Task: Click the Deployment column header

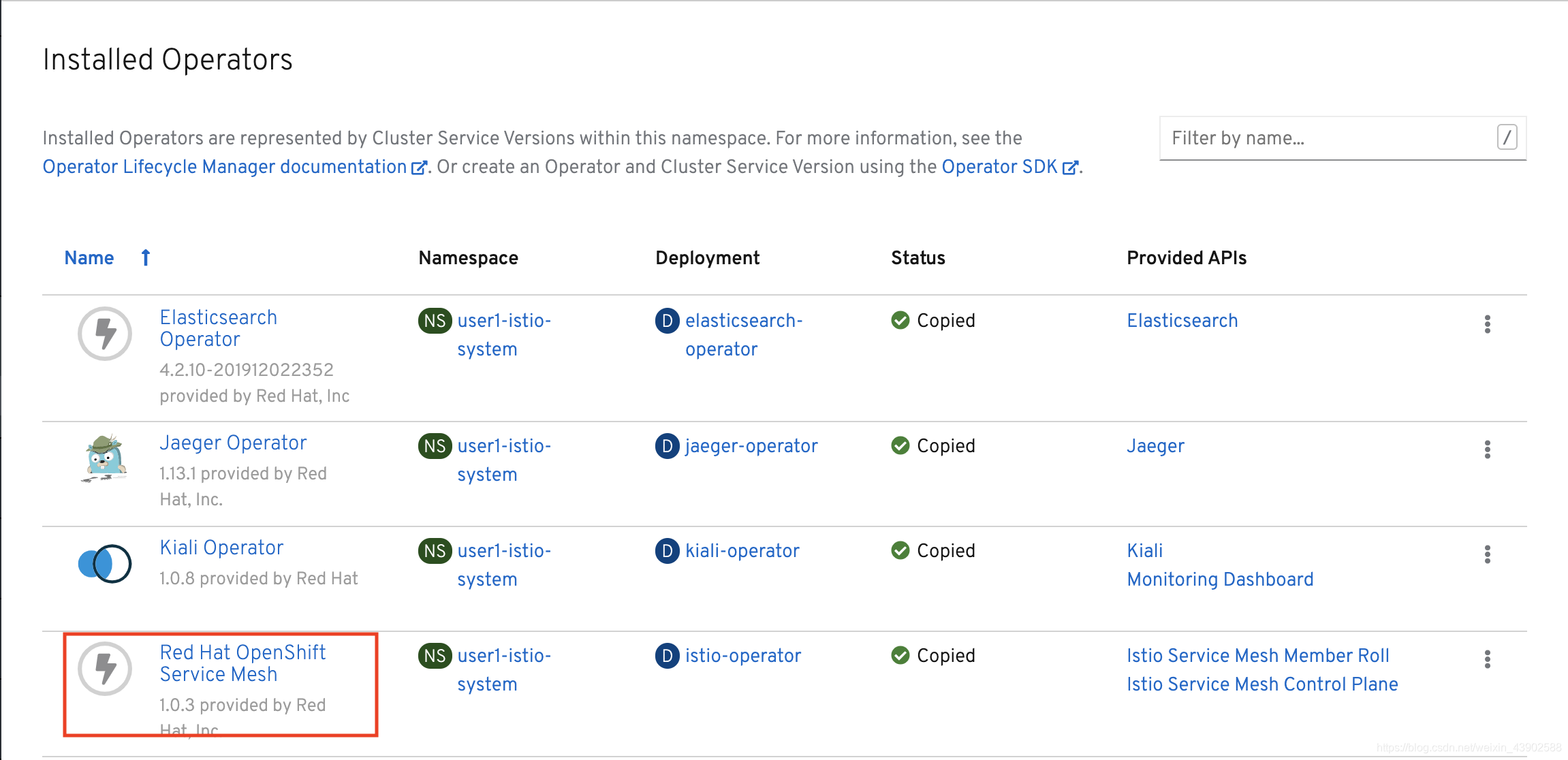Action: coord(707,258)
